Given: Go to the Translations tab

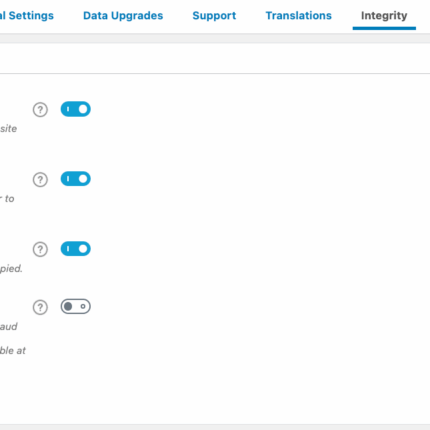Looking at the screenshot, I should [299, 16].
